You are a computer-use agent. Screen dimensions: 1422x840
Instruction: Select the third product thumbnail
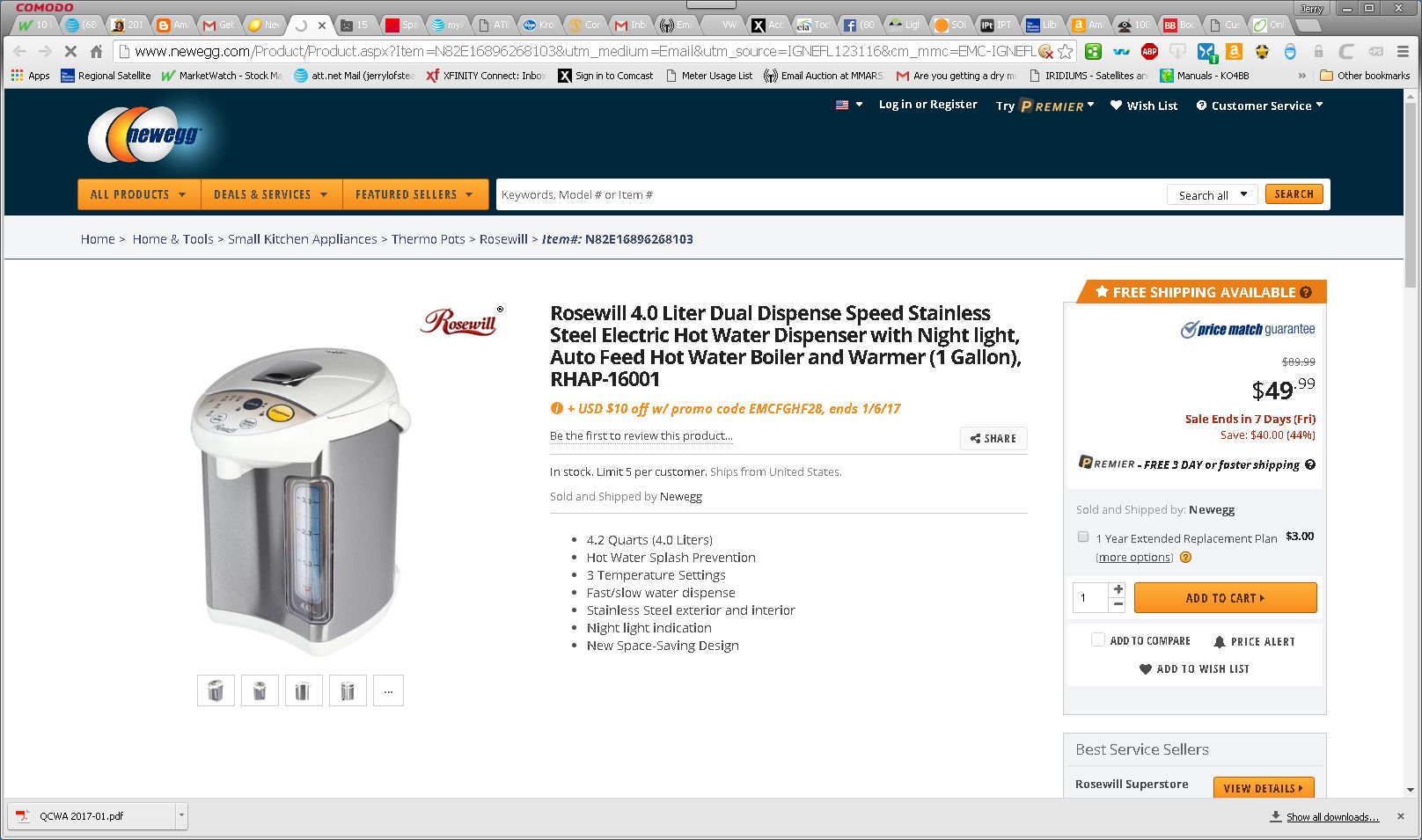[x=304, y=690]
